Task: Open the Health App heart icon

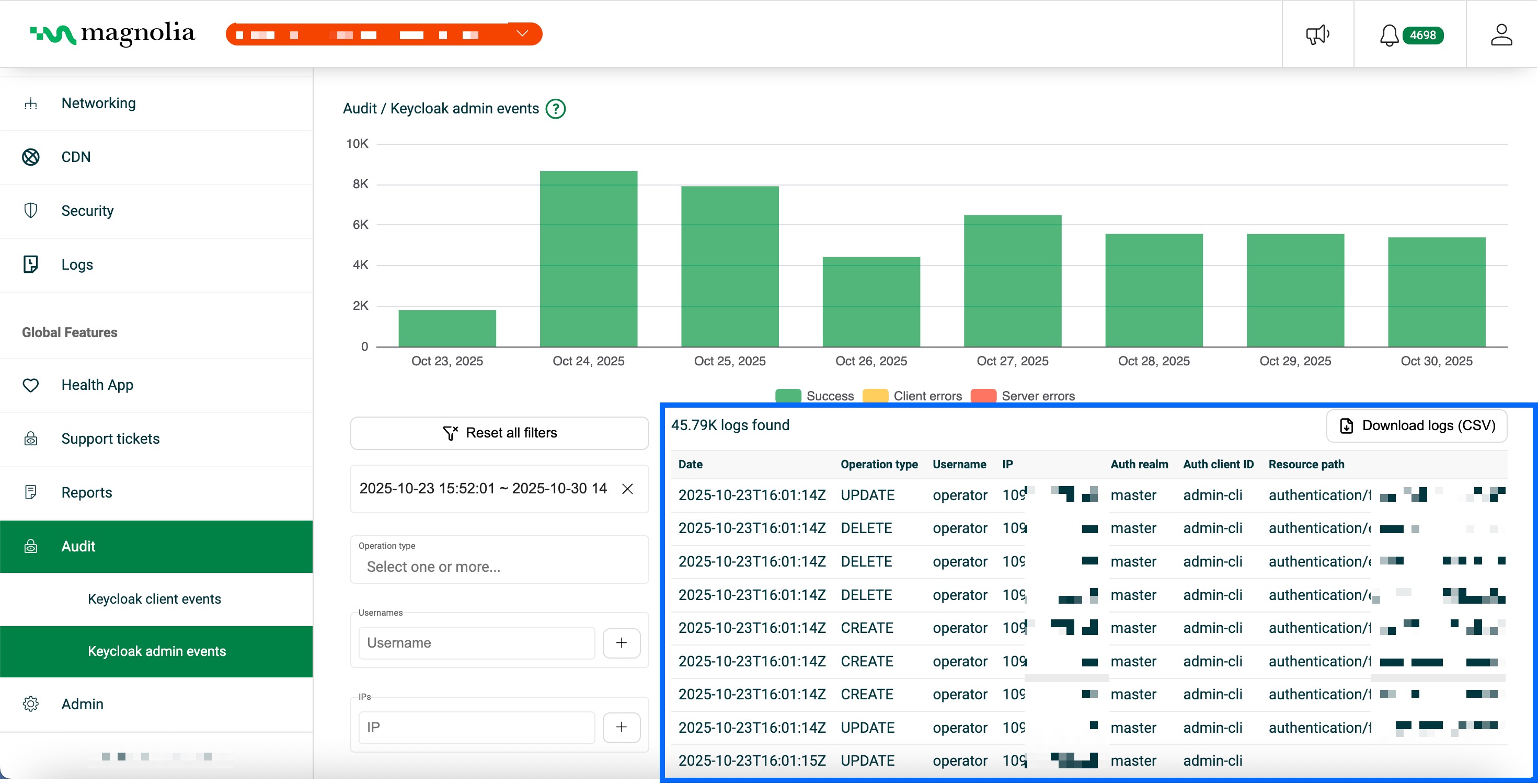Action: click(31, 385)
